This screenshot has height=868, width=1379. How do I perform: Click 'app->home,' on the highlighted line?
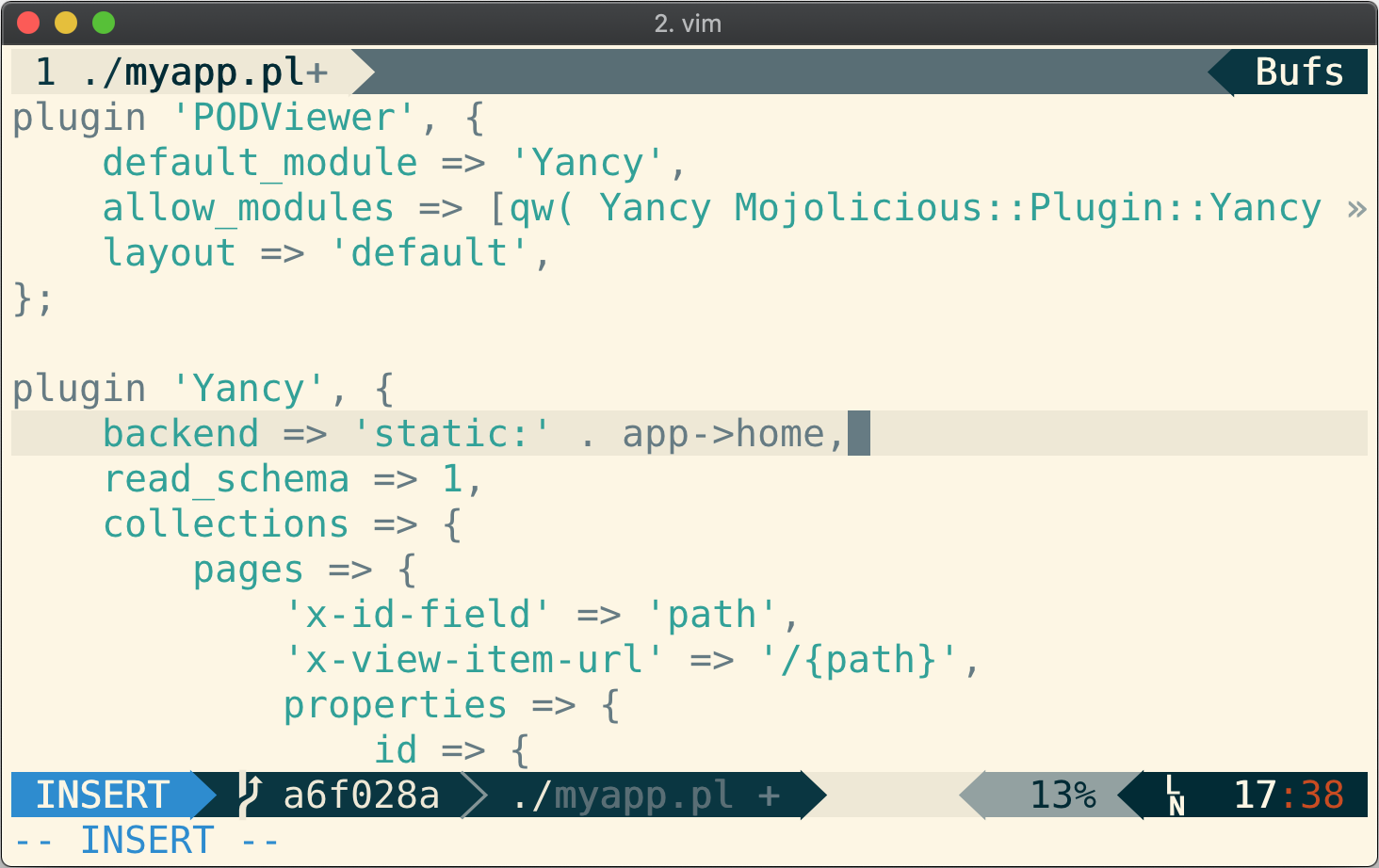(x=734, y=434)
